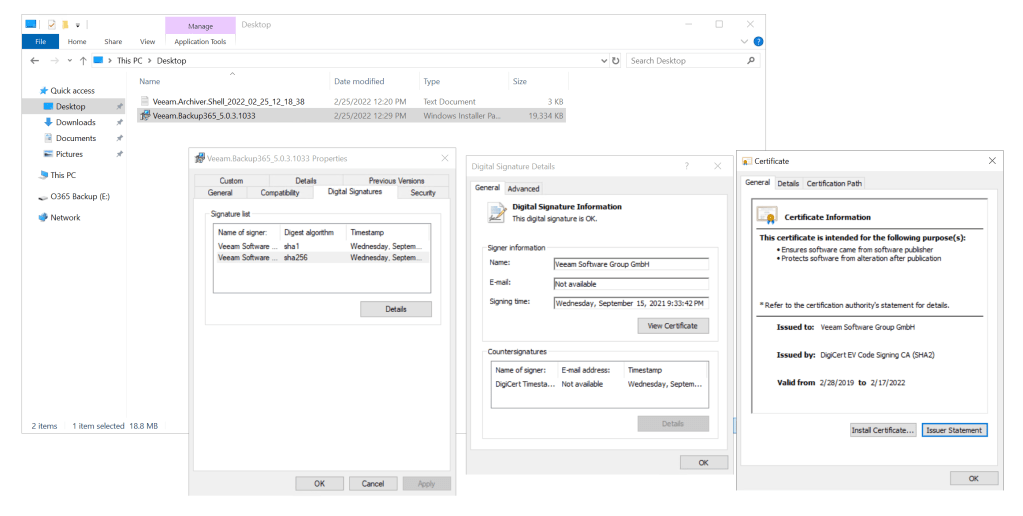Open the Advanced tab in Signature Details
This screenshot has width=1023, height=516.
(523, 188)
